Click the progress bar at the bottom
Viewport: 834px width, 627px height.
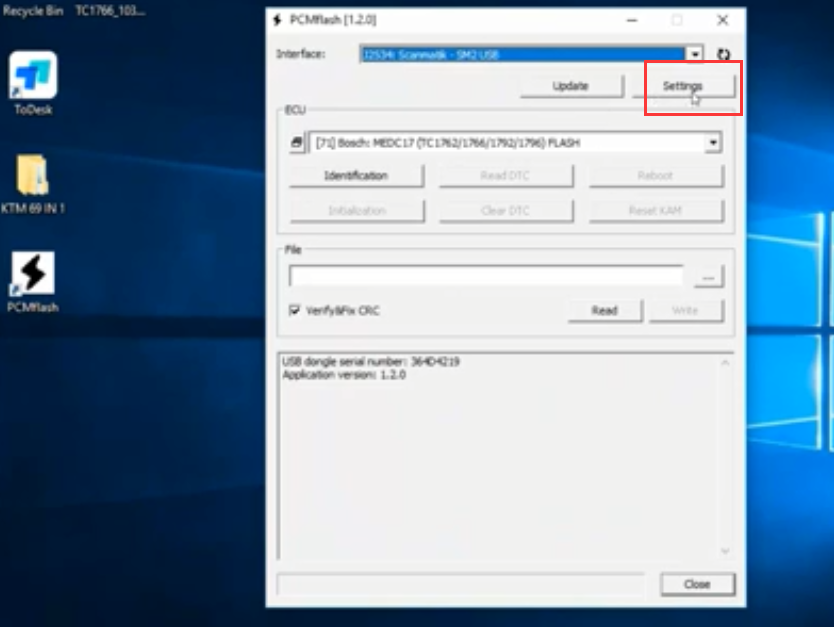pos(461,584)
